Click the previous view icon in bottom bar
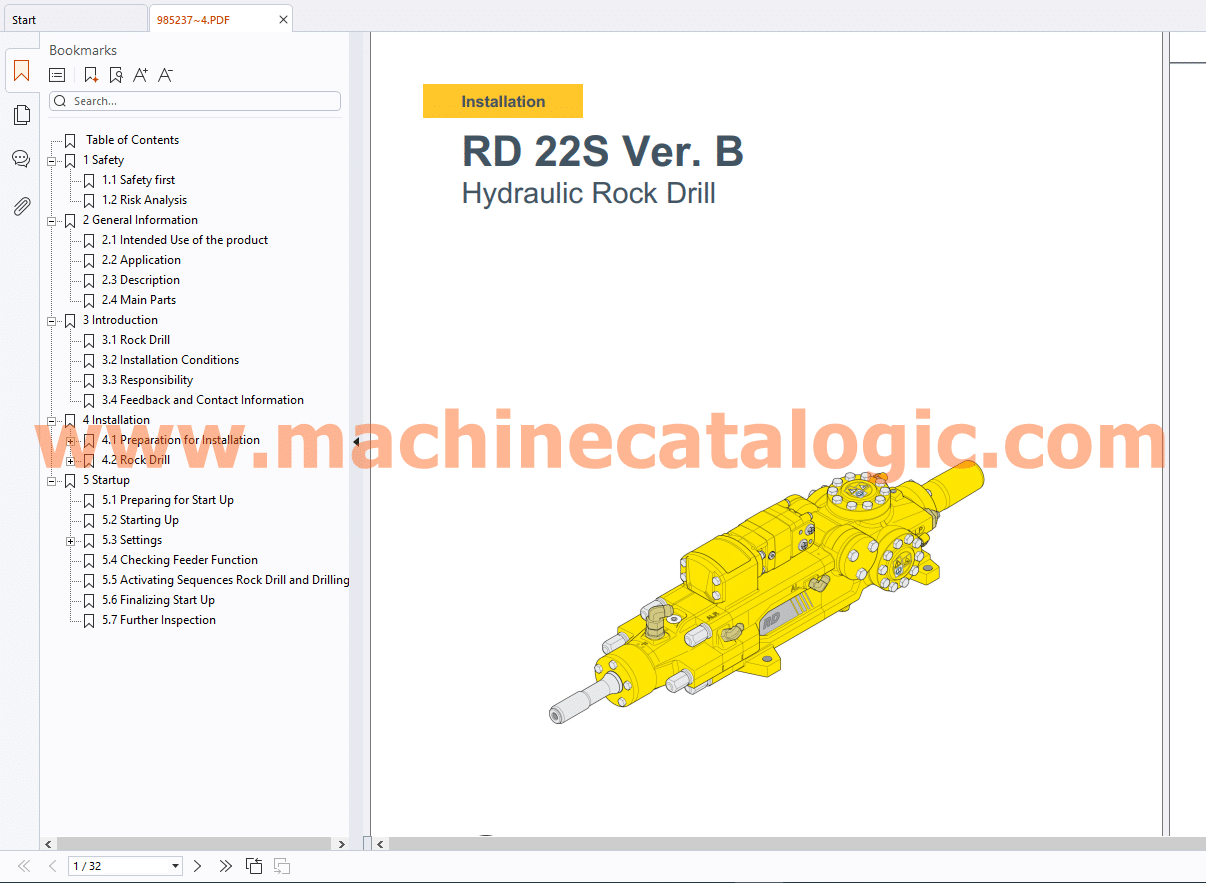 (x=254, y=866)
